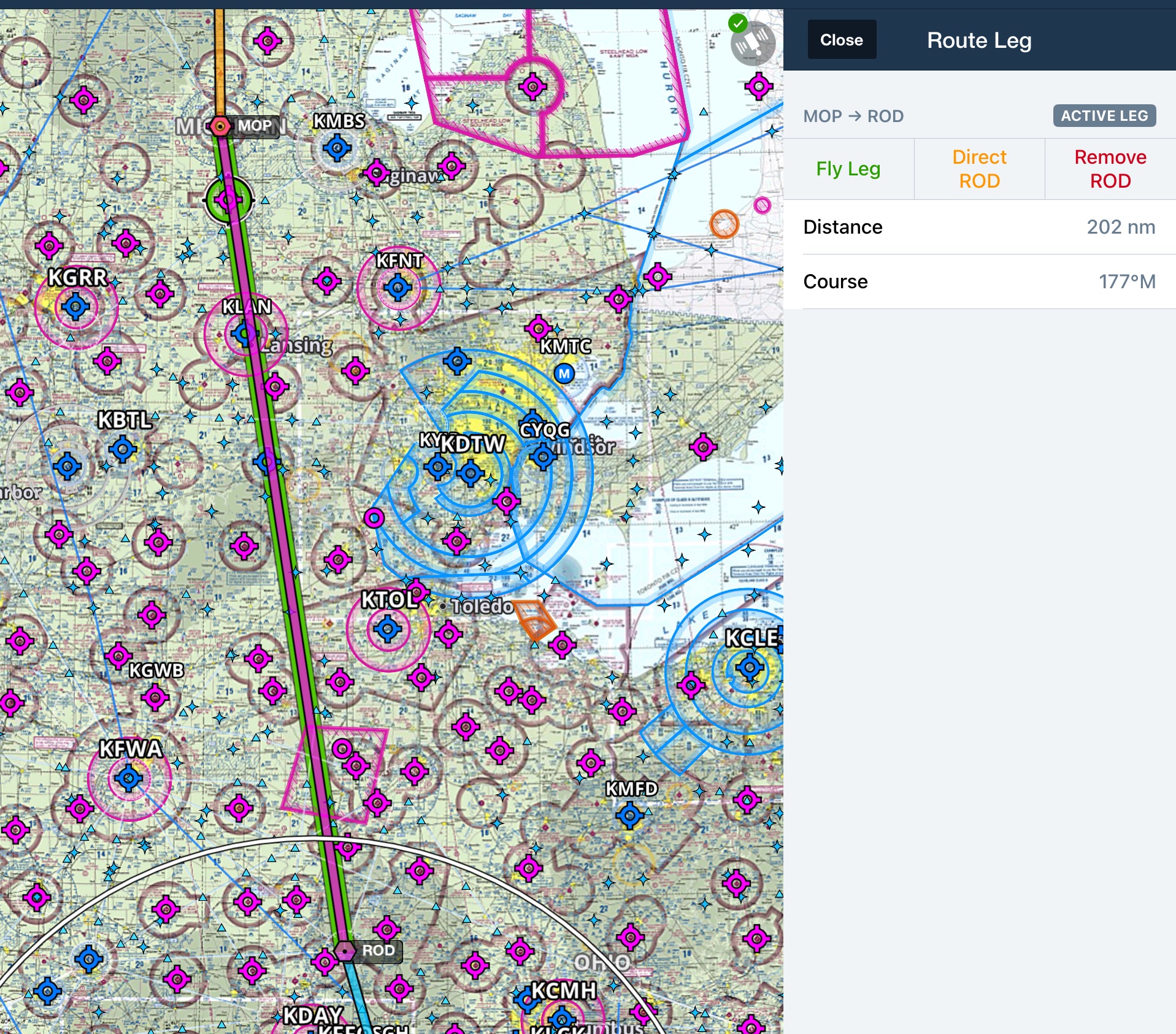This screenshot has height=1034, width=1176.
Task: Tap the Lansing city label
Action: pos(296,345)
